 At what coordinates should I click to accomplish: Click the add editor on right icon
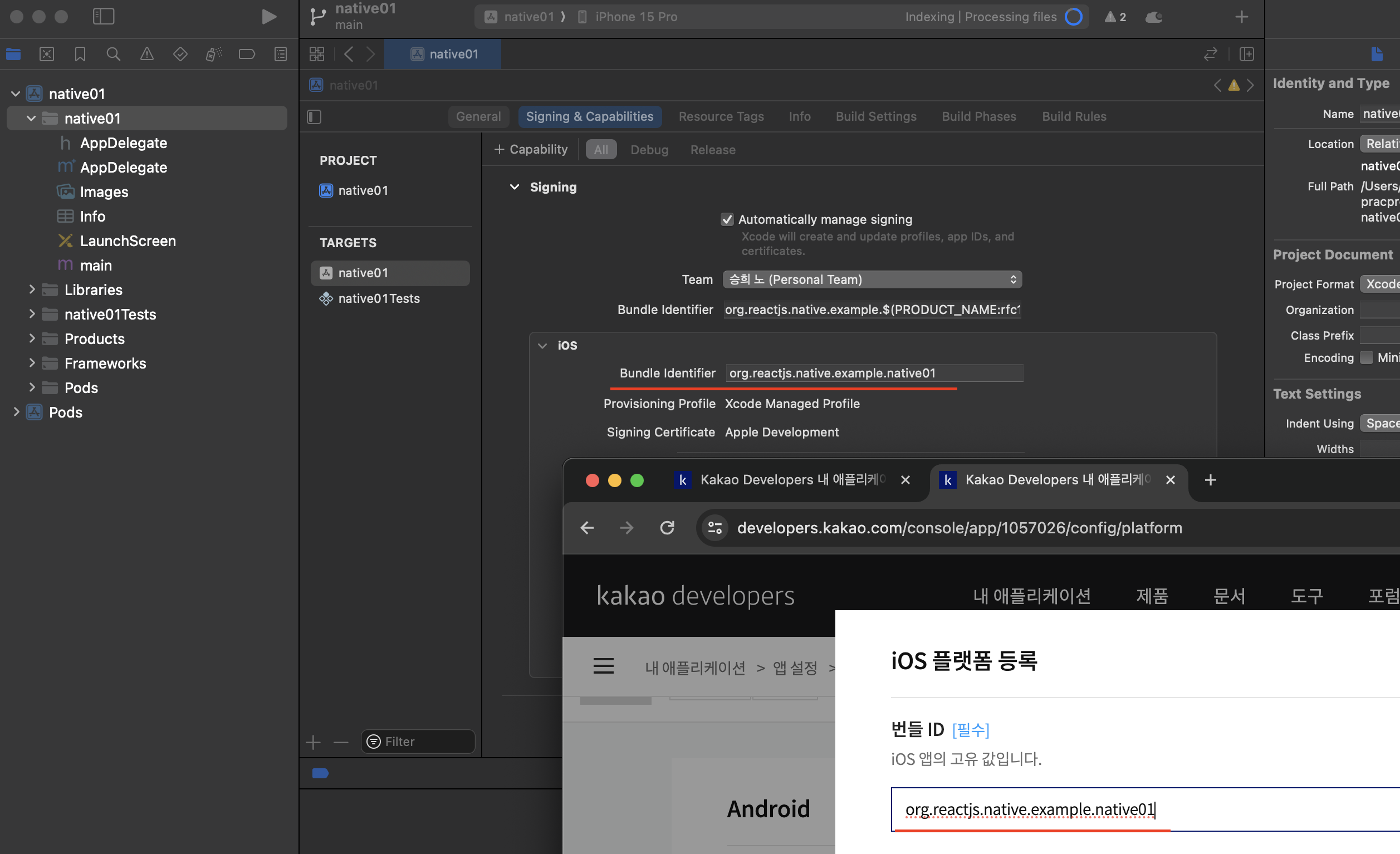click(1246, 54)
